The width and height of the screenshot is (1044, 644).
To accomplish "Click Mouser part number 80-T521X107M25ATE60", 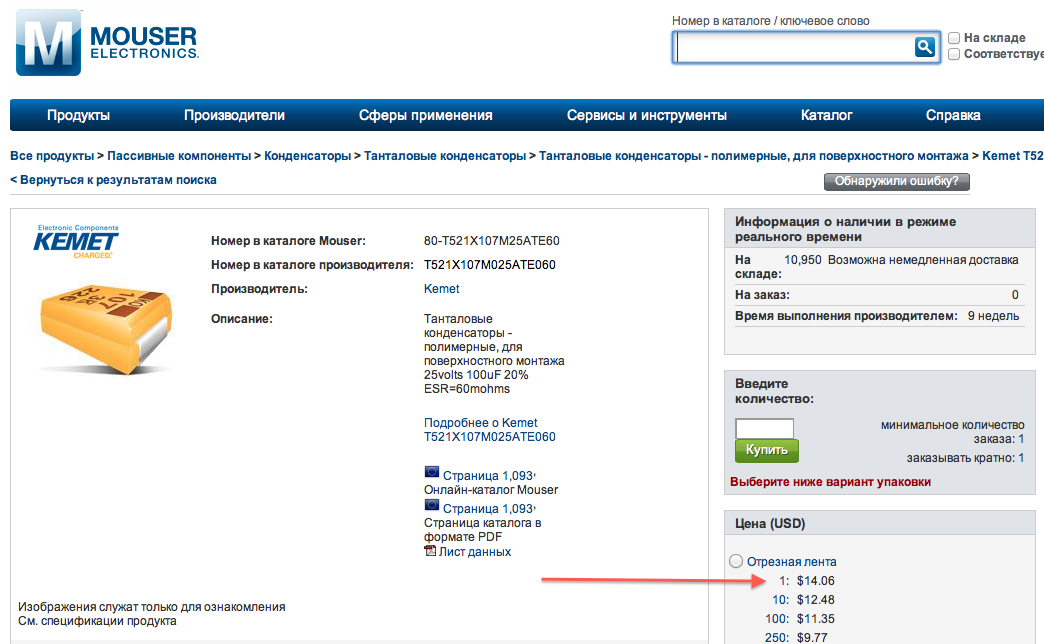I will [x=491, y=240].
